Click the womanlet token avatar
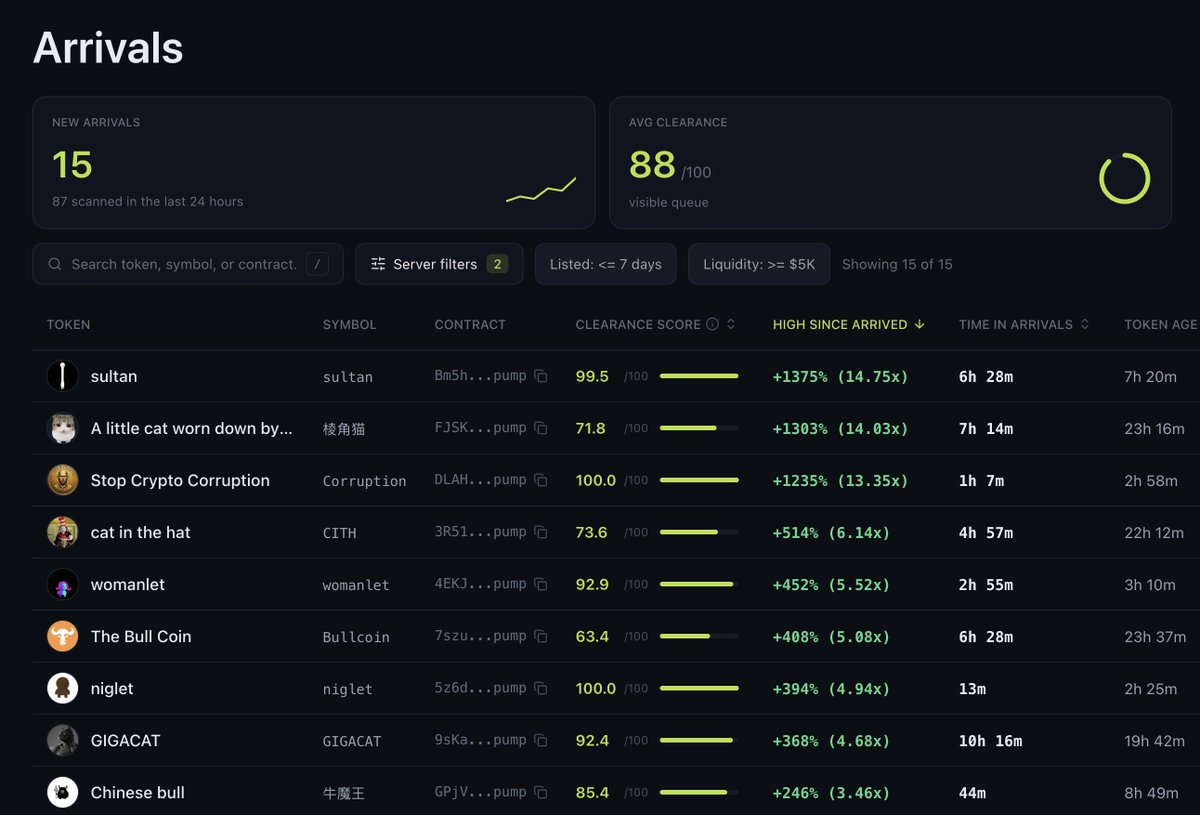 click(x=62, y=584)
